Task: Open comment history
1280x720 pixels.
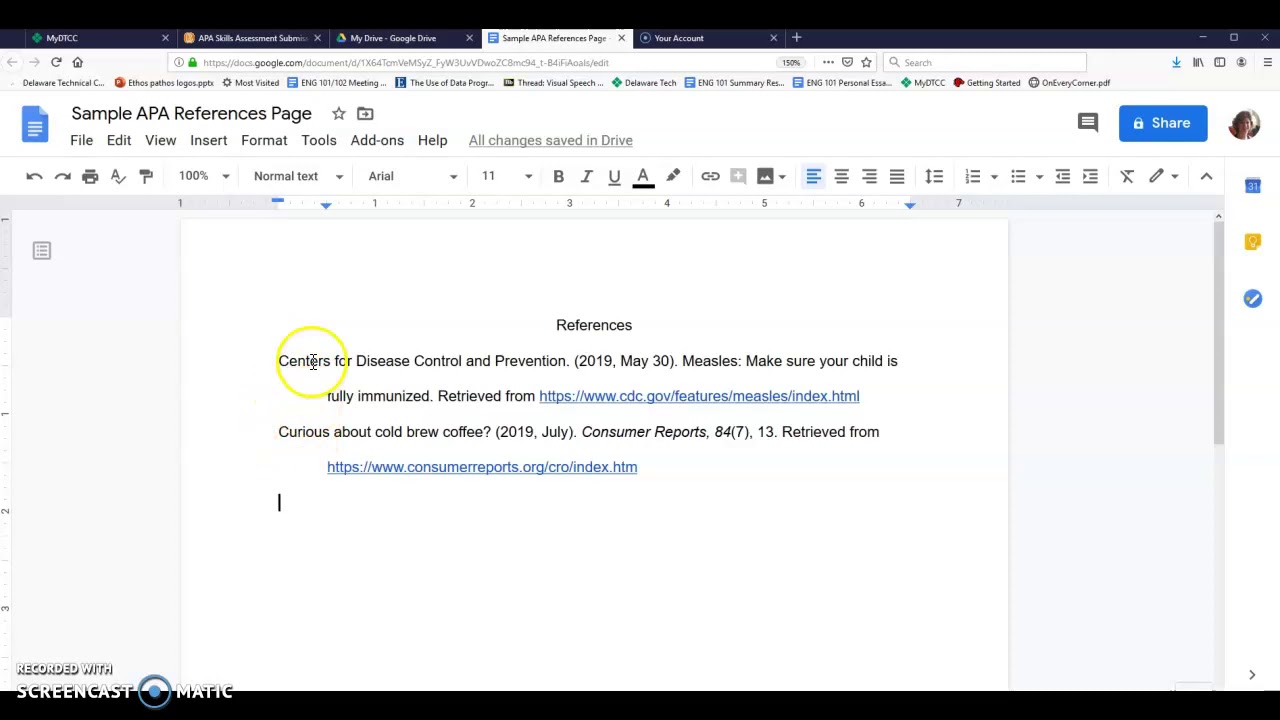Action: click(x=1088, y=123)
